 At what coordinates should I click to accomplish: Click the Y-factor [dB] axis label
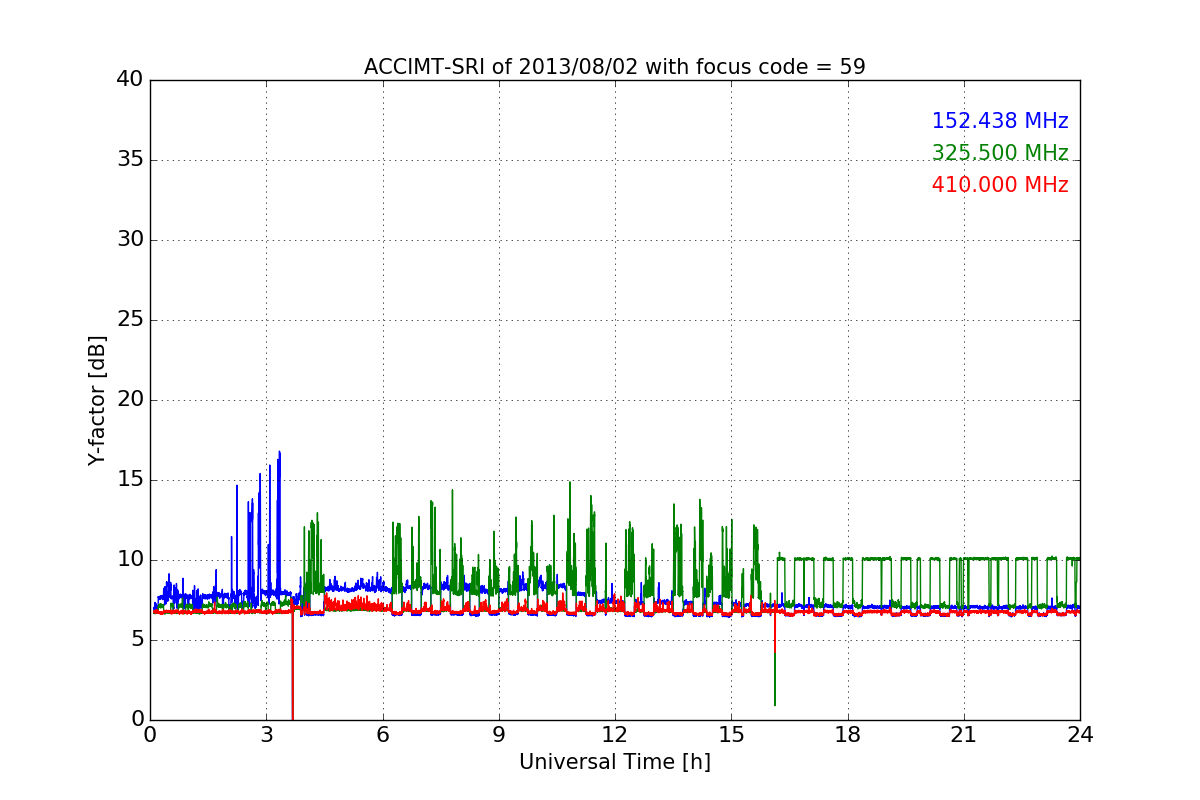[97, 400]
